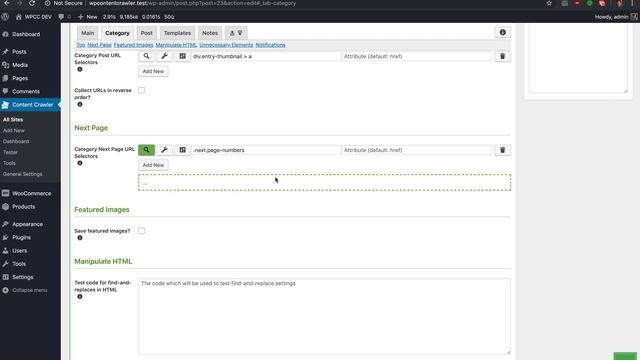Click search icon for Category Post URL Selectors
The width and height of the screenshot is (640, 360).
(146, 56)
